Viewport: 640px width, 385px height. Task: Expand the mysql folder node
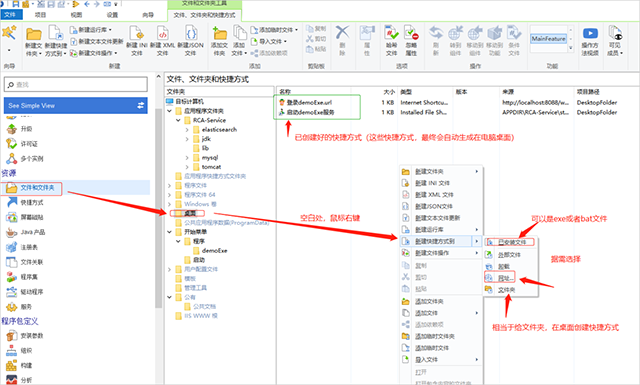(187, 158)
